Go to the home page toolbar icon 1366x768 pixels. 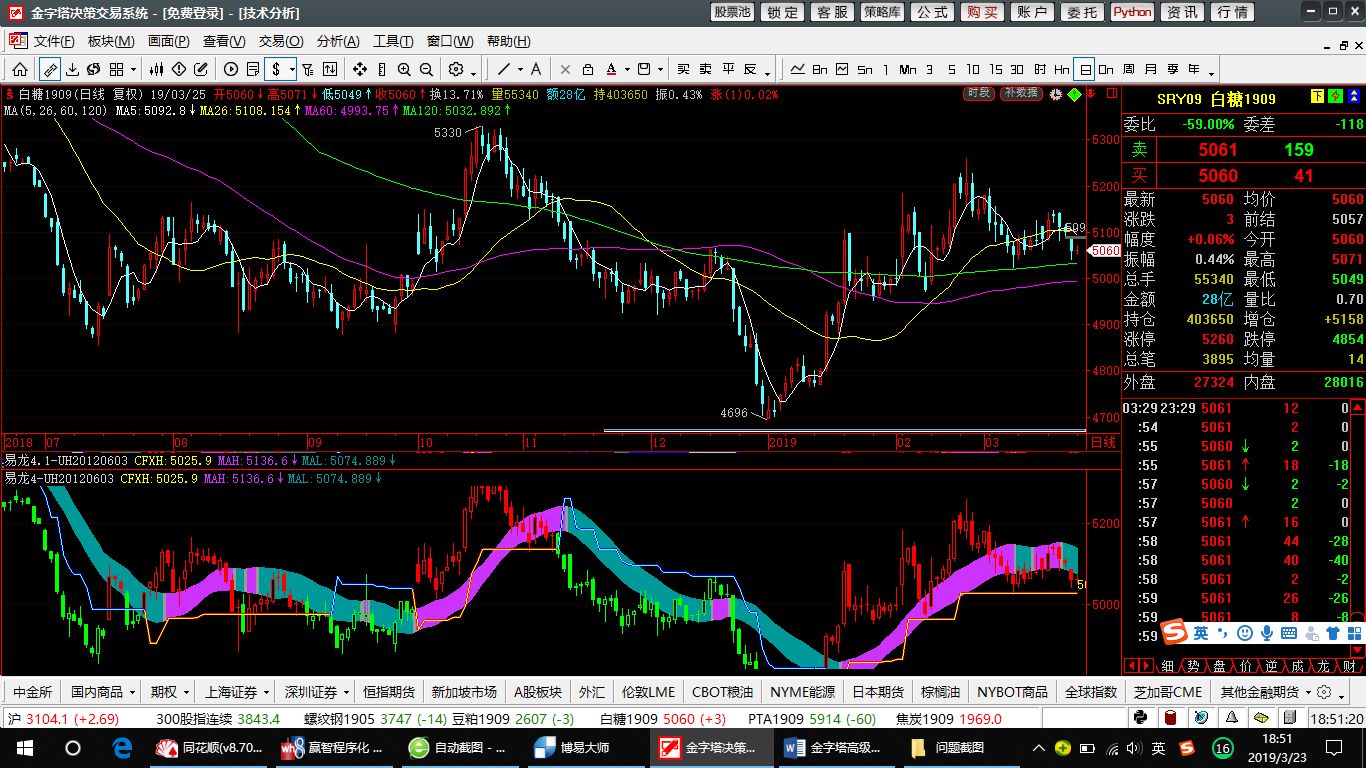point(20,69)
